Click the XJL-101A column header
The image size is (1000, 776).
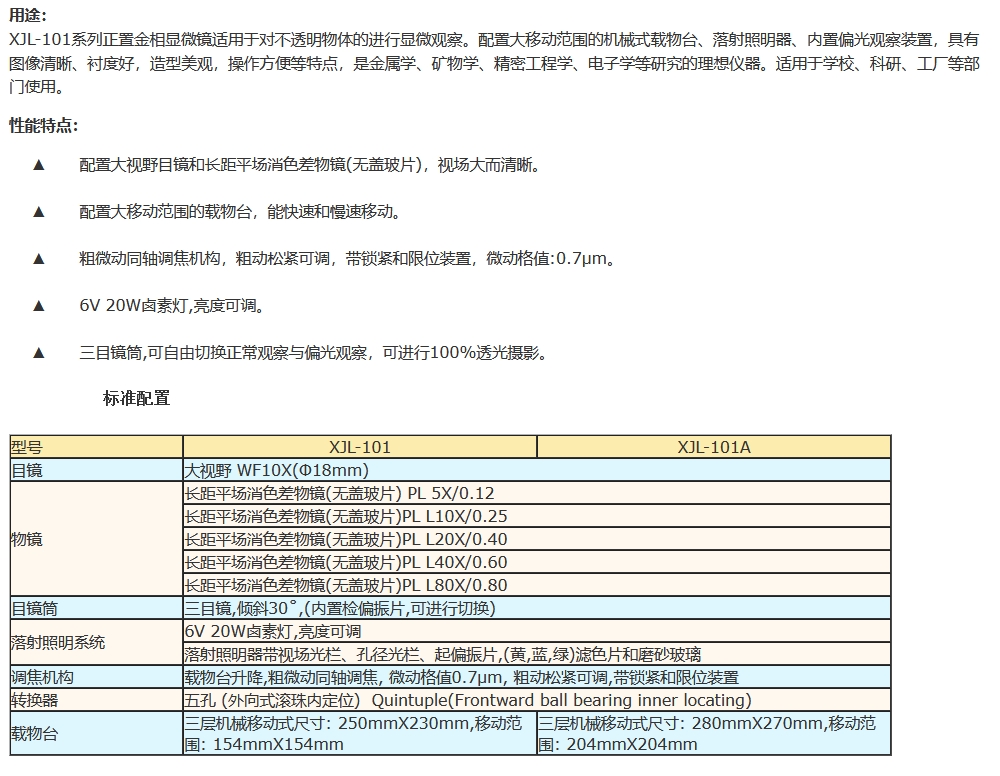(x=714, y=447)
